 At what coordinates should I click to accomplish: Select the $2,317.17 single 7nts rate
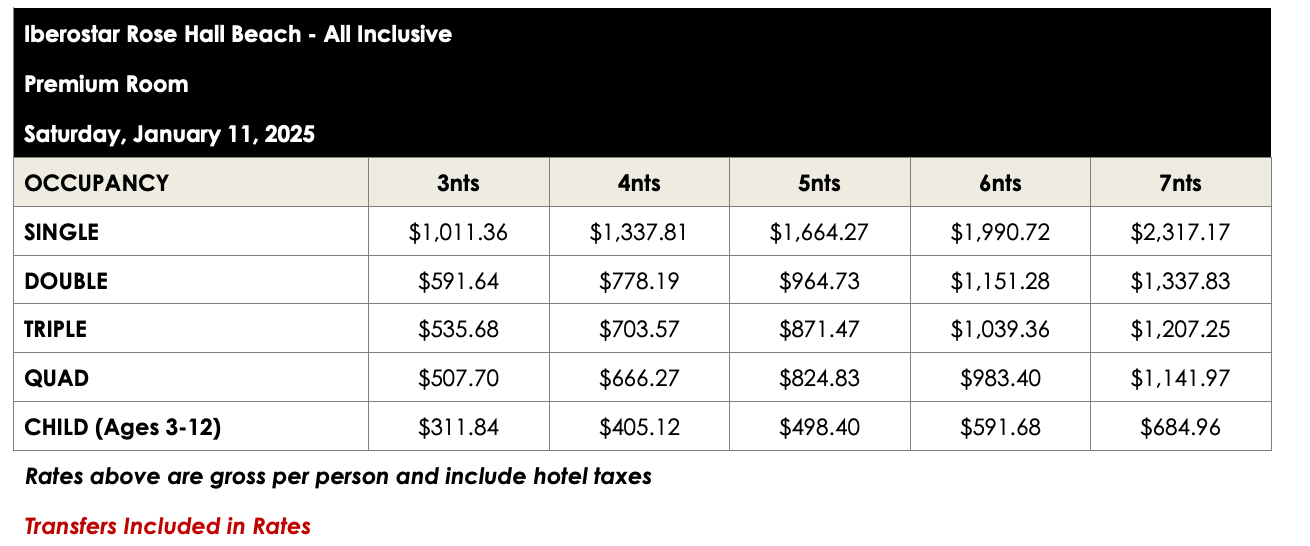[1180, 232]
